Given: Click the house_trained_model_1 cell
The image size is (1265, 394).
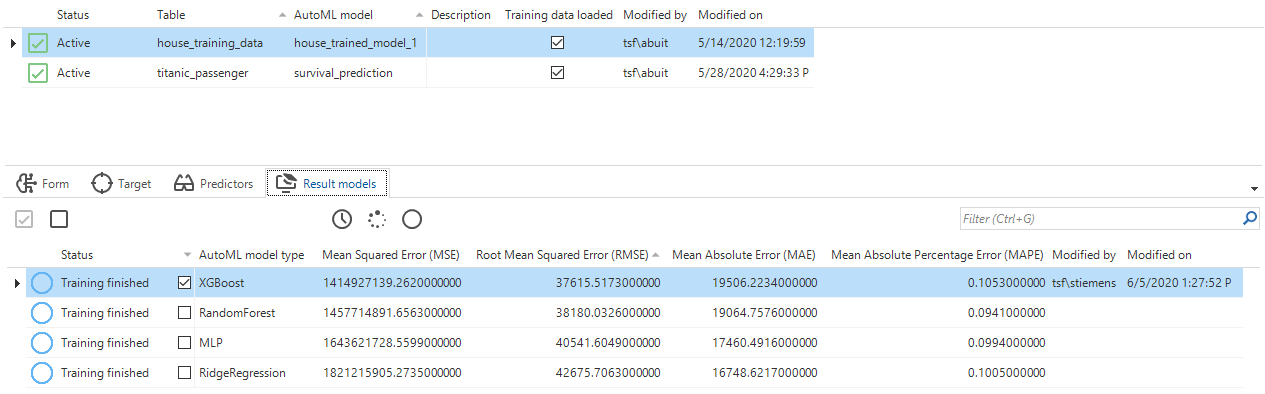Looking at the screenshot, I should pos(355,43).
